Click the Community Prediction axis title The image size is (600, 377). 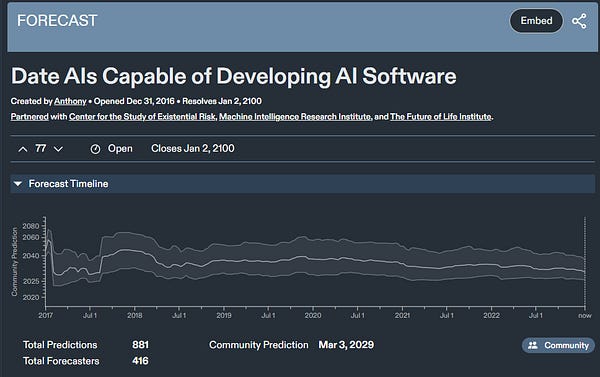15,262
